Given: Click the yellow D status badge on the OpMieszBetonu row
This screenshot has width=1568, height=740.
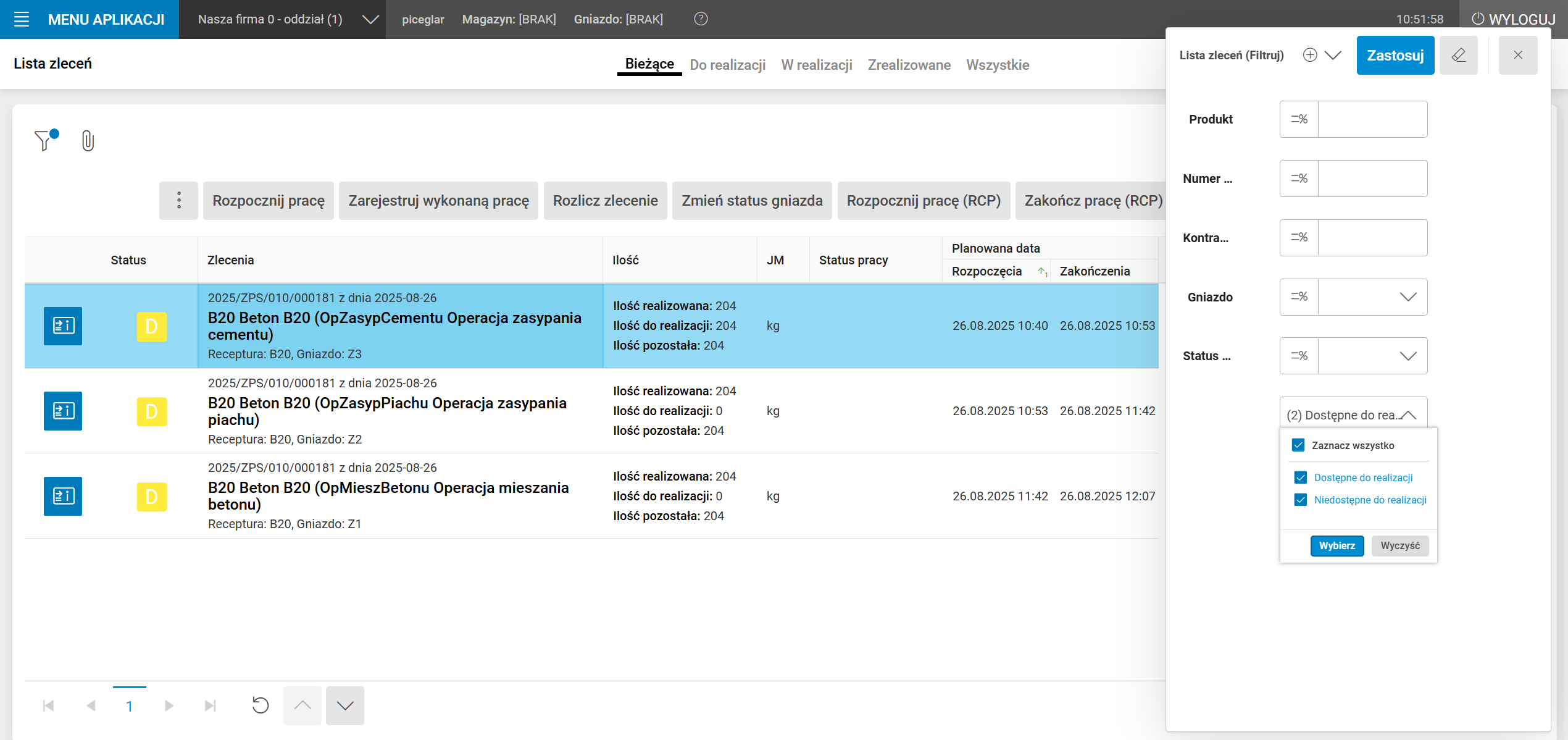Looking at the screenshot, I should (x=152, y=496).
